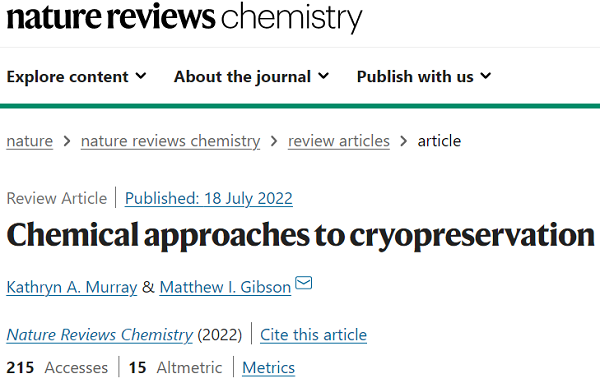
Task: Click the Chemical approaches to cryopreservation title
Action: point(300,235)
